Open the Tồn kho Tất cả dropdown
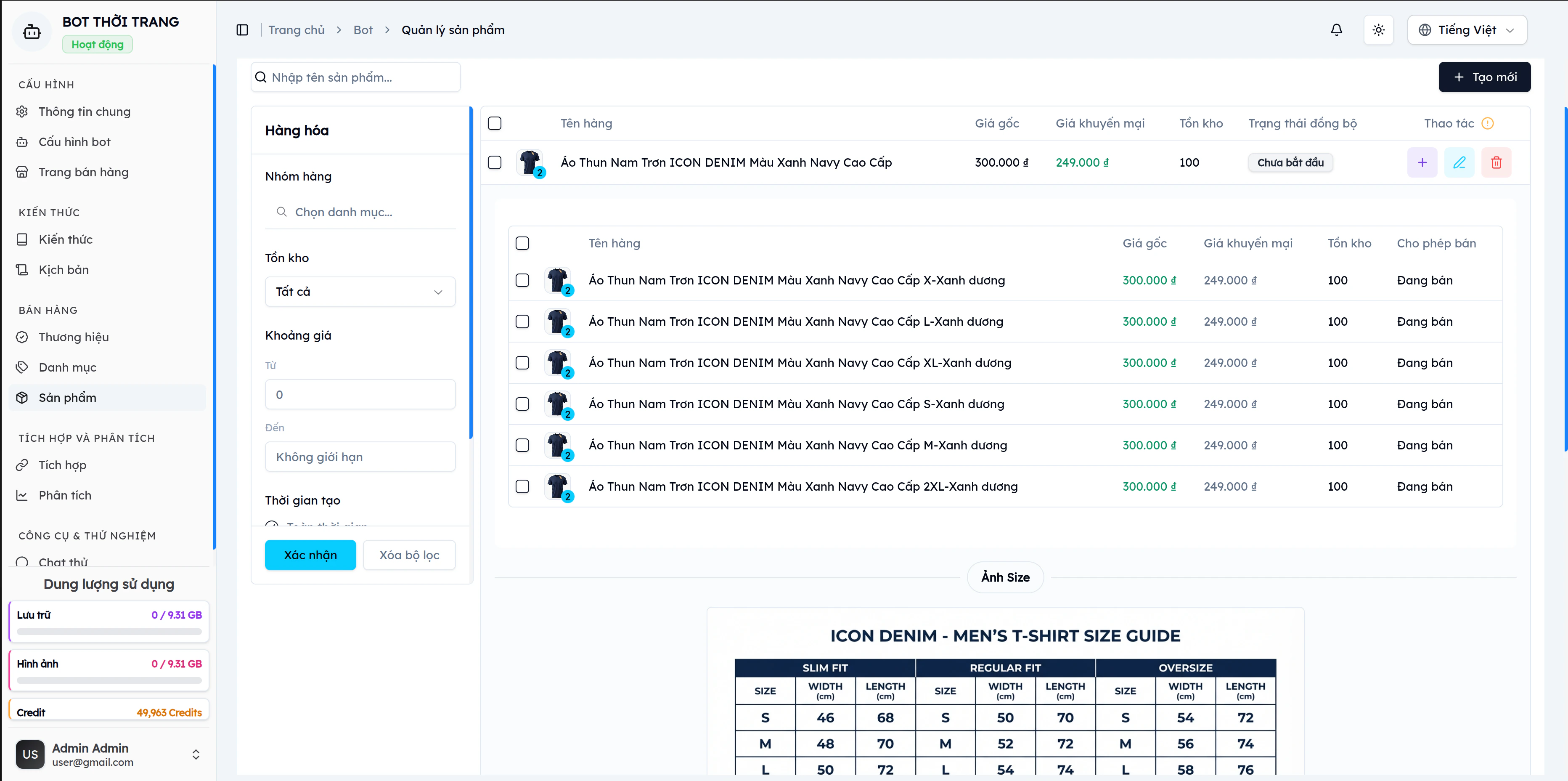Viewport: 1568px width, 781px height. [x=360, y=292]
